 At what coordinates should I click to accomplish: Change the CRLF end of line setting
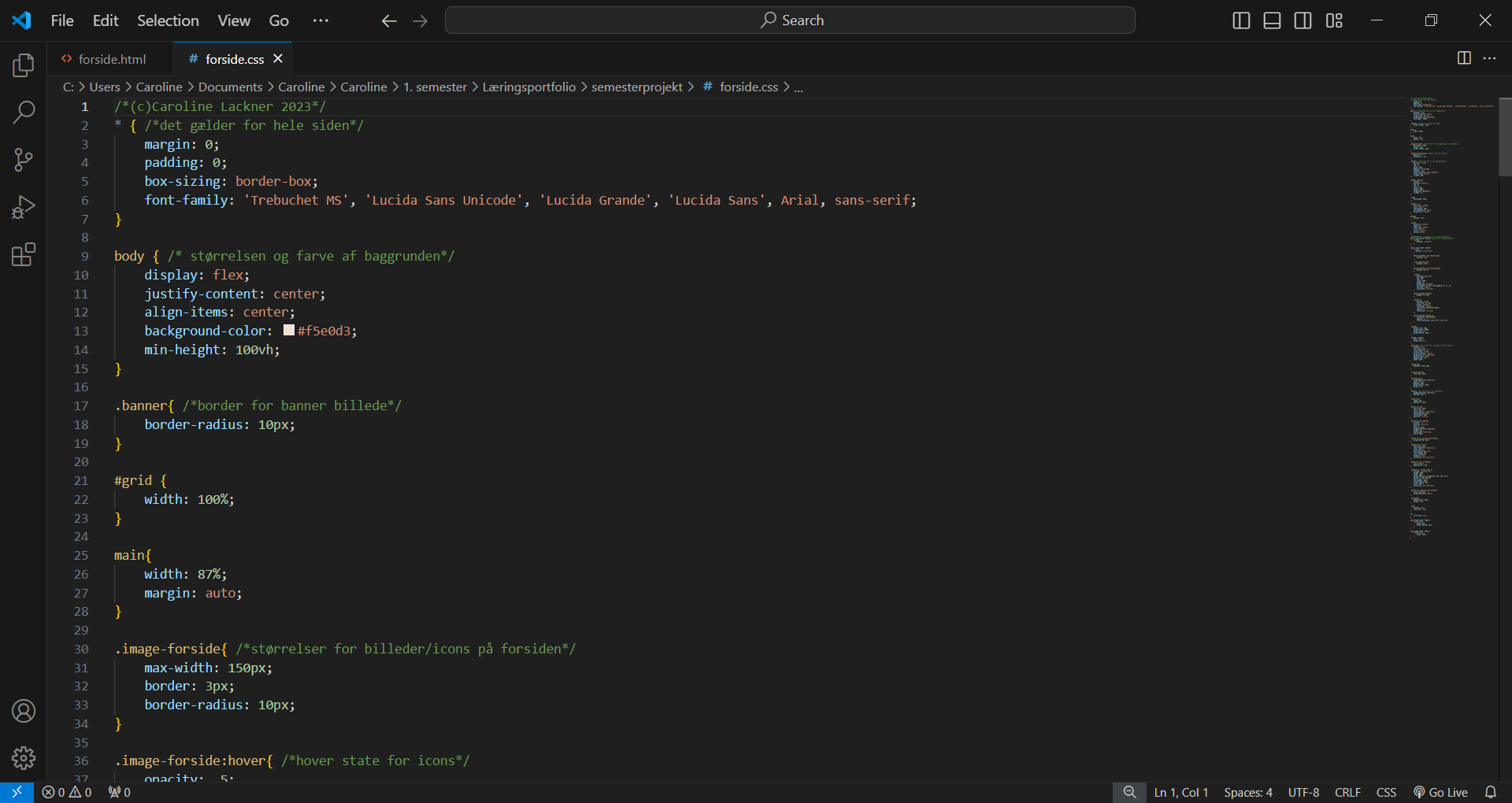pos(1347,792)
